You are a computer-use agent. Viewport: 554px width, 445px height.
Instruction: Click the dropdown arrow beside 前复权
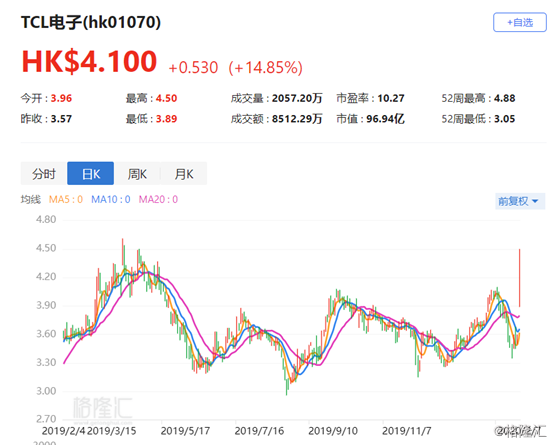point(535,201)
